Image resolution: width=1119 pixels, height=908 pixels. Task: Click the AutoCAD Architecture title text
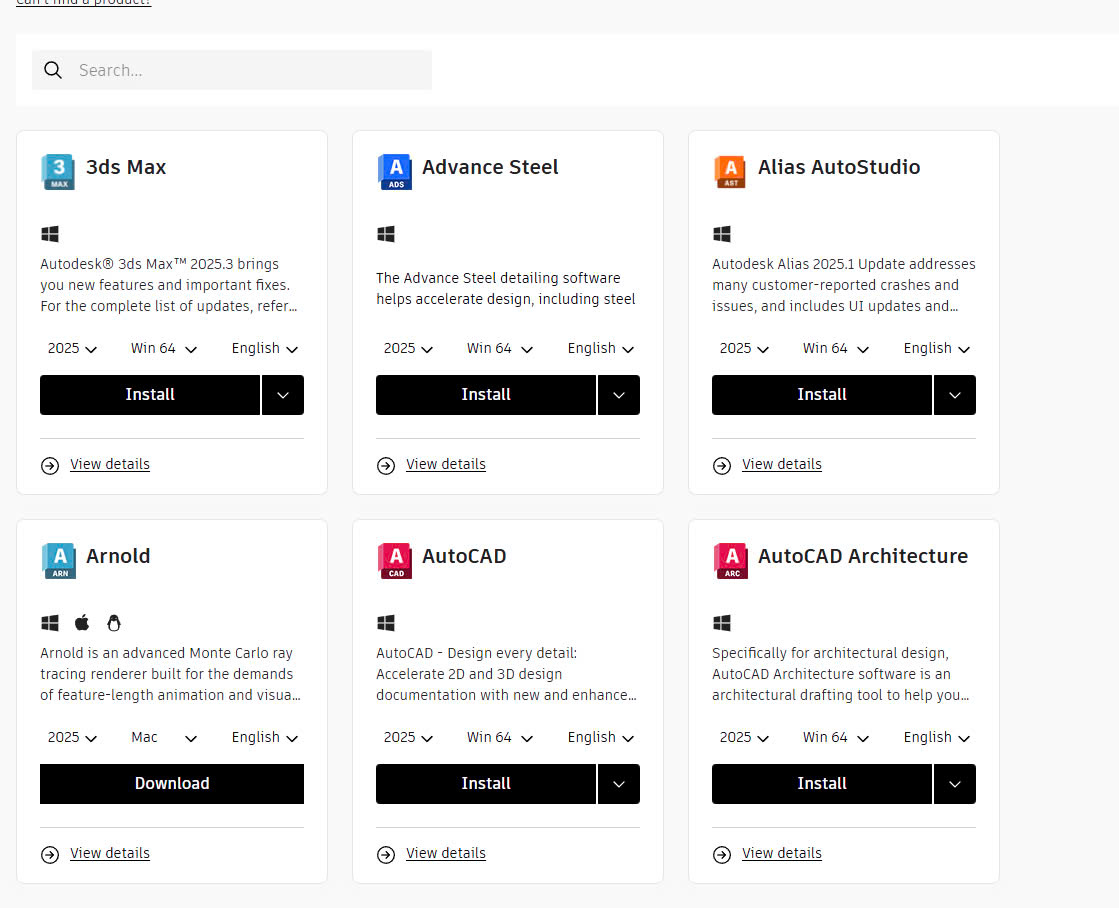coord(863,556)
